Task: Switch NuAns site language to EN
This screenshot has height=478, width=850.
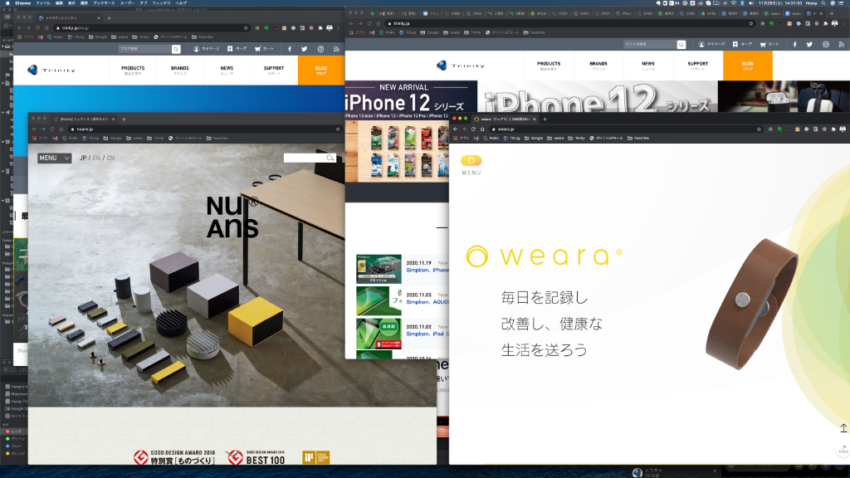Action: tap(97, 158)
